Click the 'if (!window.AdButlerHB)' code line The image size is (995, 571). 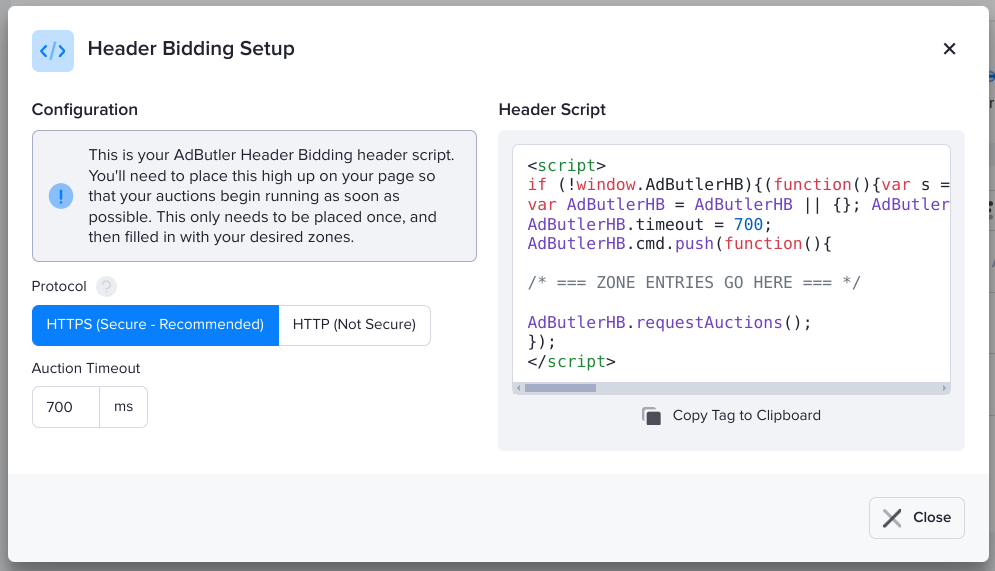click(738, 185)
